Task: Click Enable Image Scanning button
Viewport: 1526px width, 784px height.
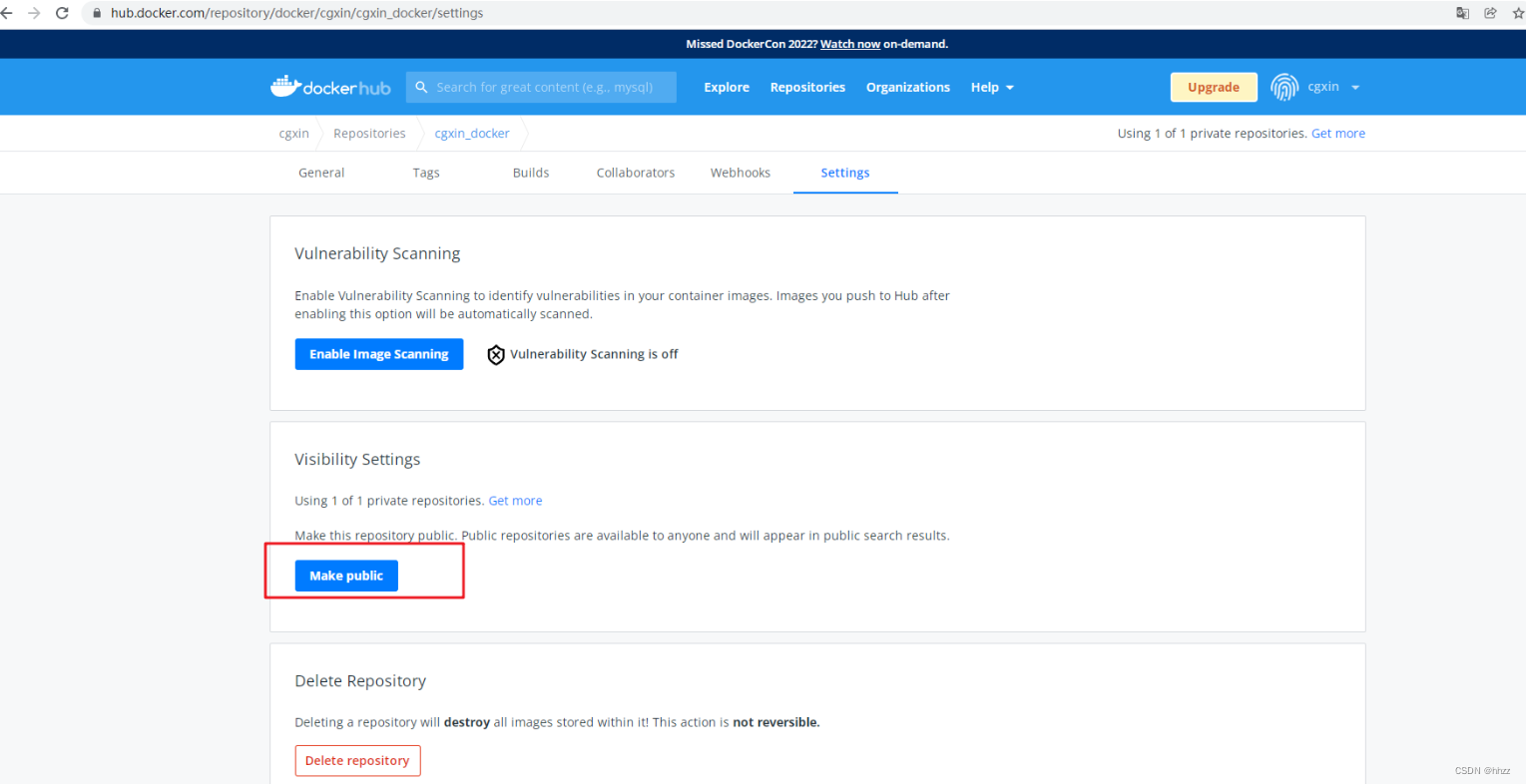Action: pos(379,354)
